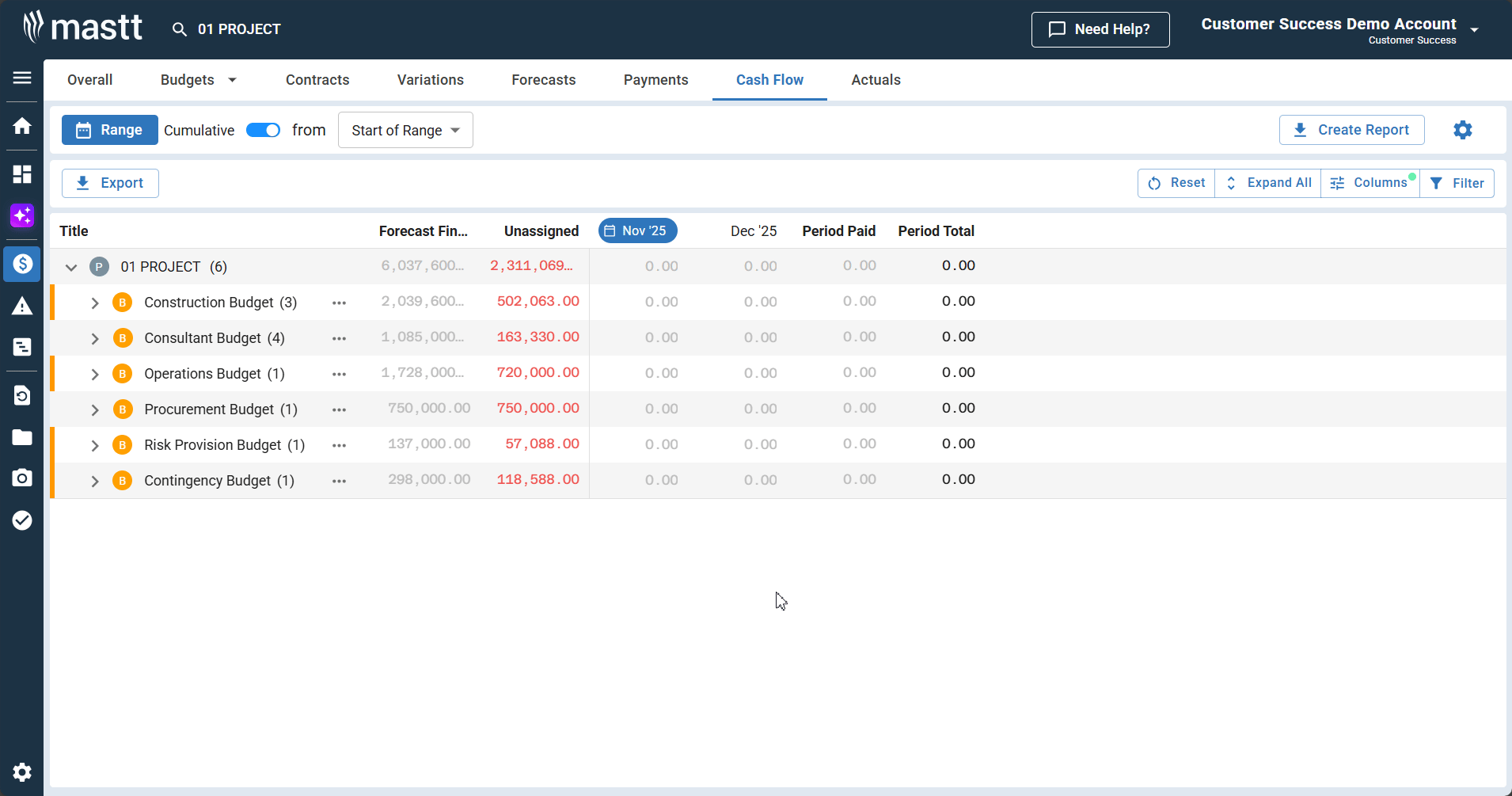Open the camera photos icon

(22, 478)
